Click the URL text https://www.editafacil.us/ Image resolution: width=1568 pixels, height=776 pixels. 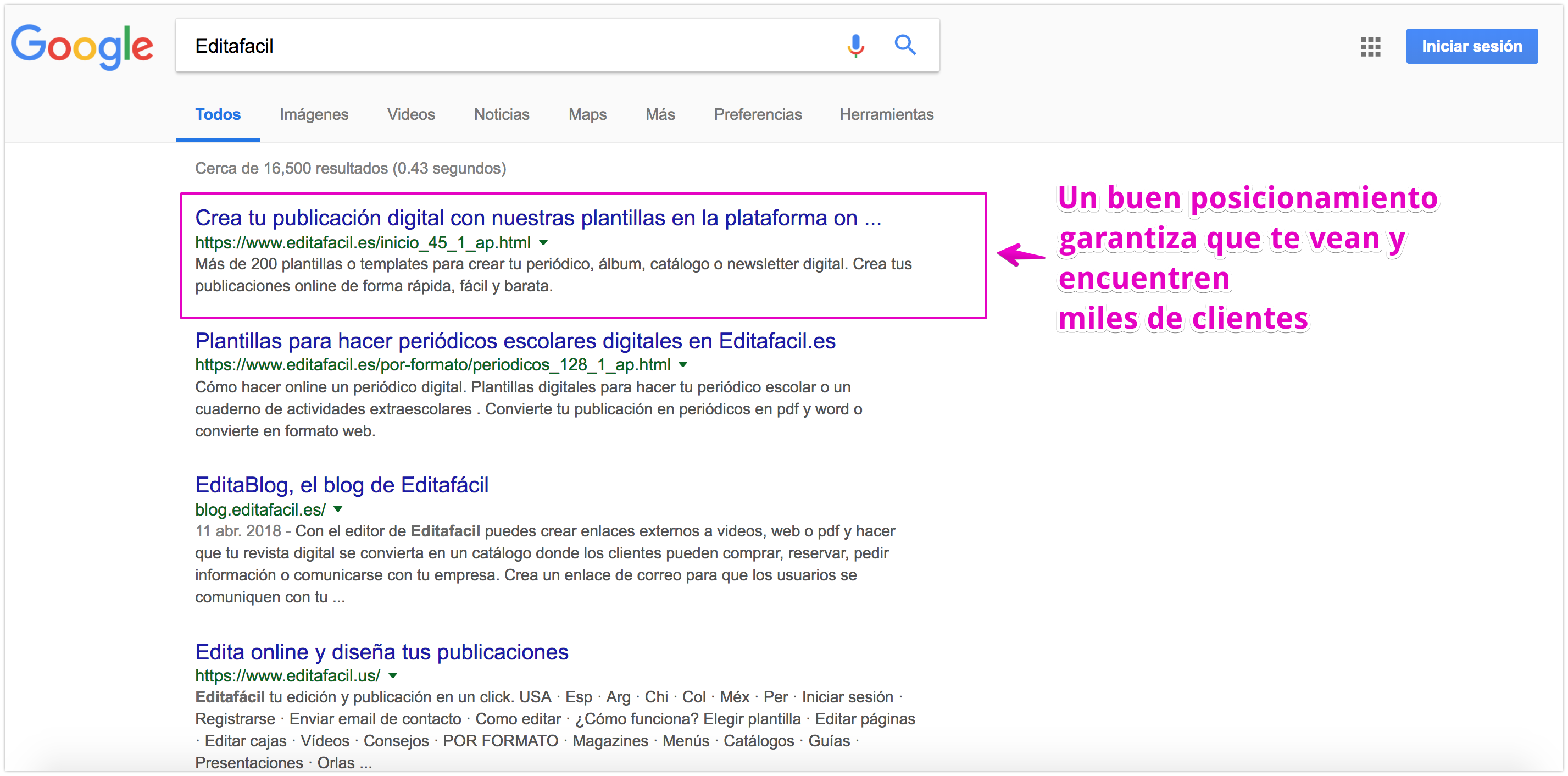click(x=287, y=675)
